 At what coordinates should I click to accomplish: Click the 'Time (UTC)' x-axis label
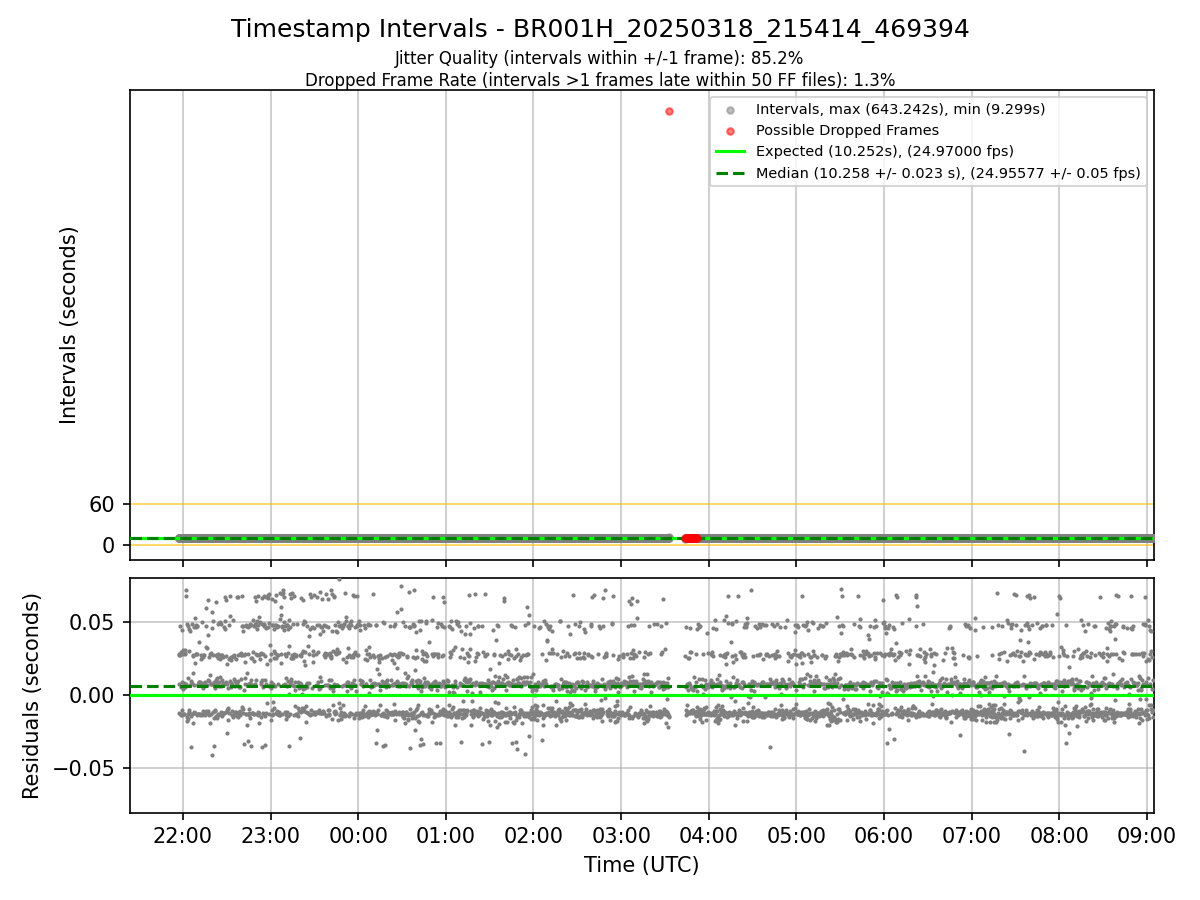[641, 865]
